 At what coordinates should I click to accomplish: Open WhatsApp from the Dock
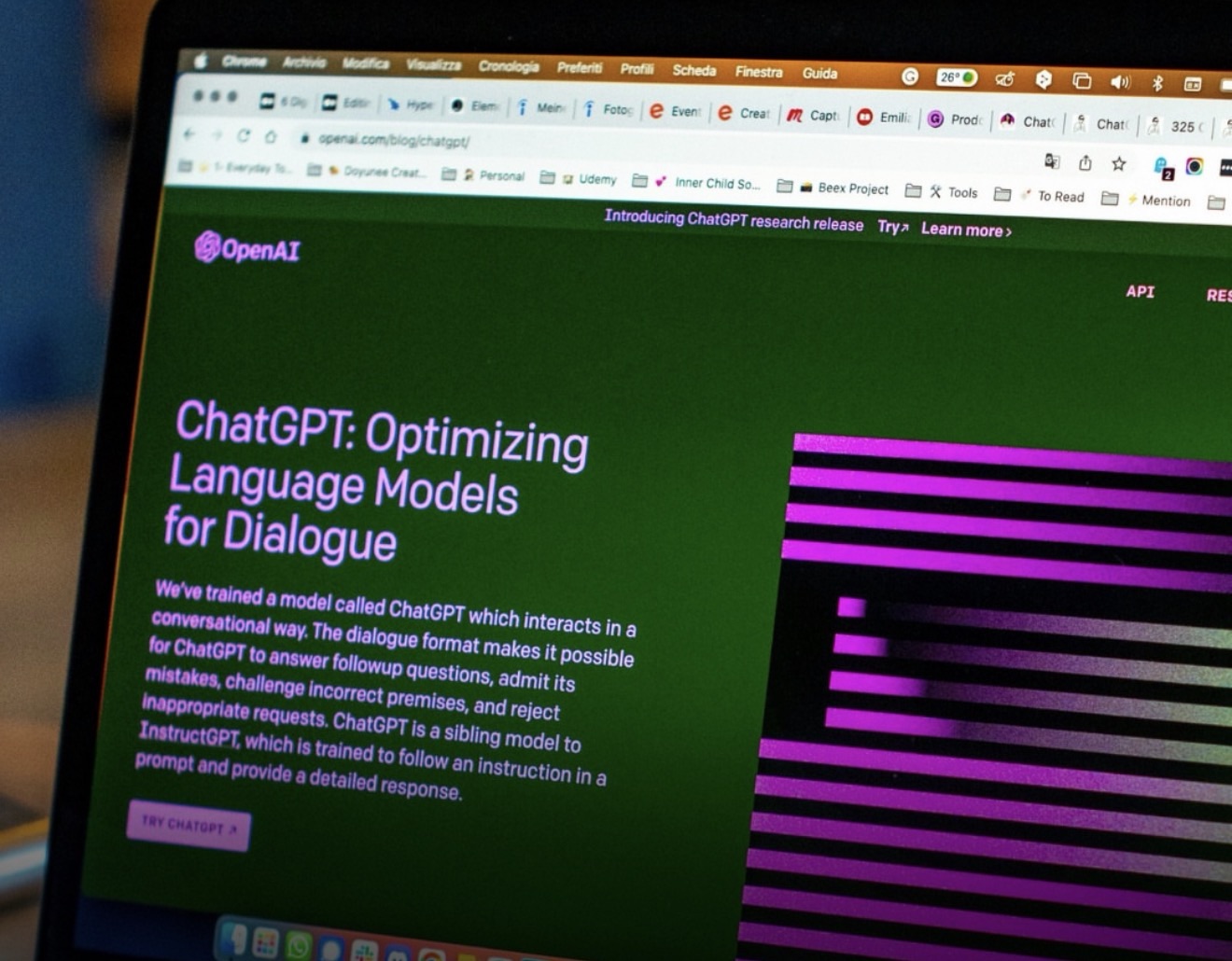(x=299, y=947)
